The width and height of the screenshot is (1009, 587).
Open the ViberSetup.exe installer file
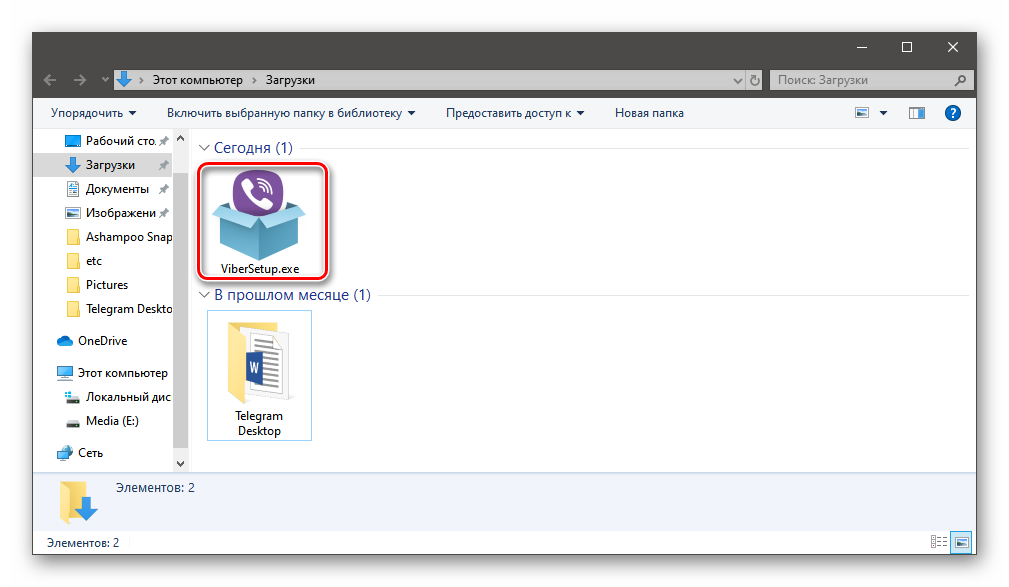[259, 222]
